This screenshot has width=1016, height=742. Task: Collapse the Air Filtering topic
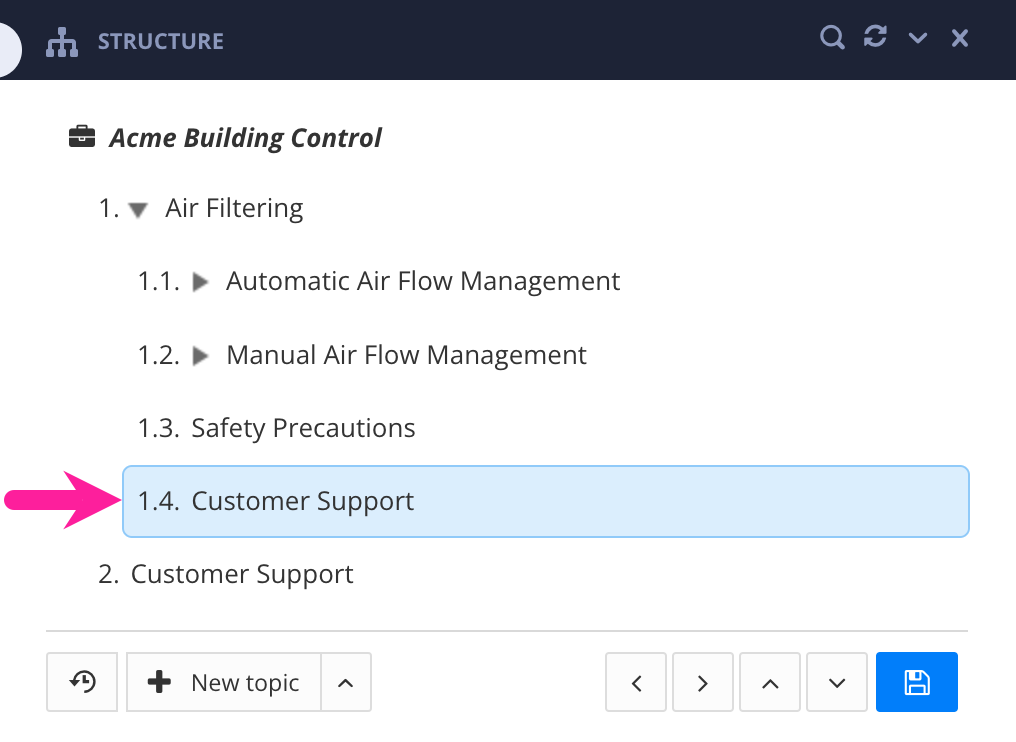139,210
